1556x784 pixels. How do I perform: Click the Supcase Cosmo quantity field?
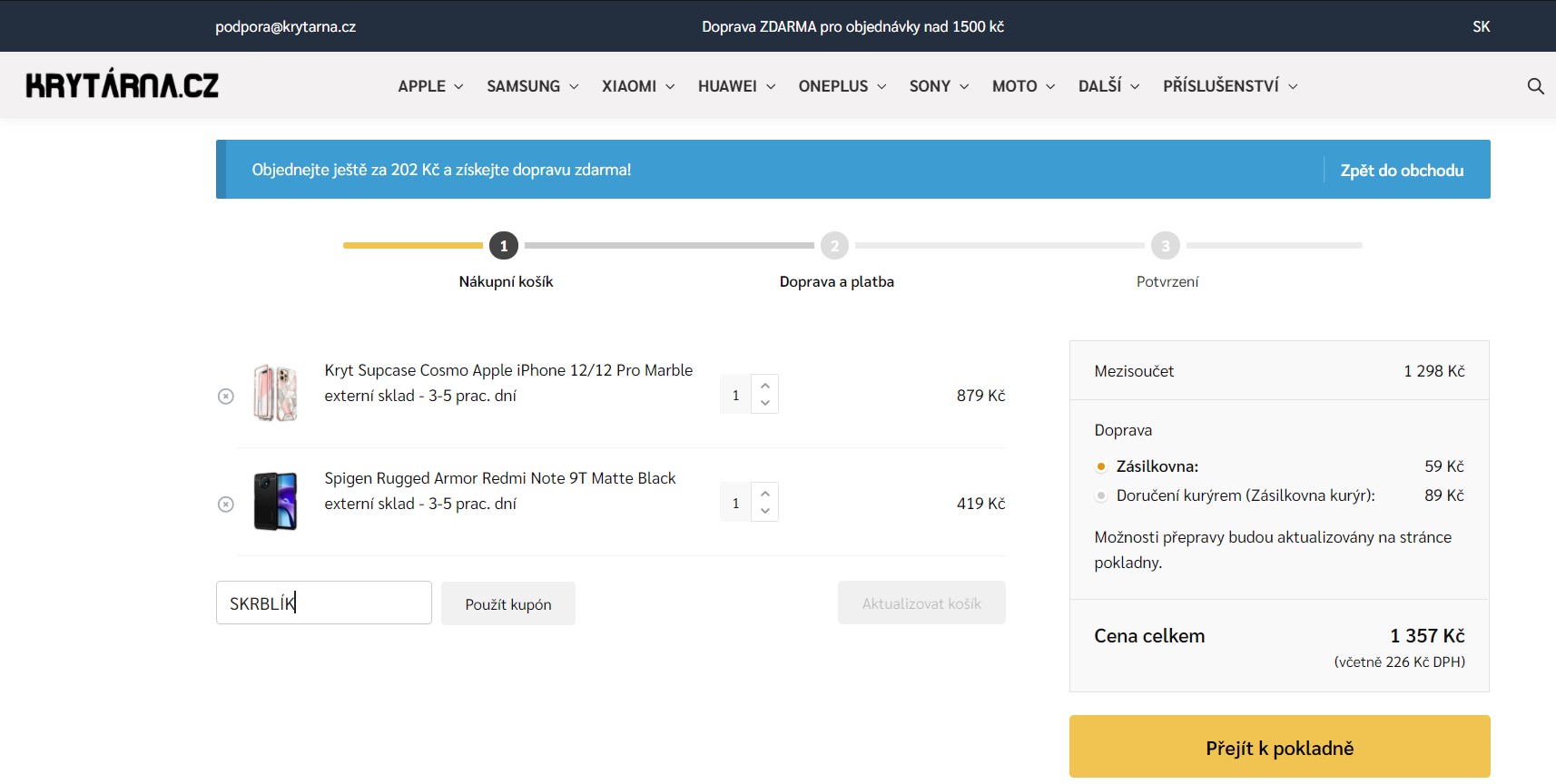735,395
